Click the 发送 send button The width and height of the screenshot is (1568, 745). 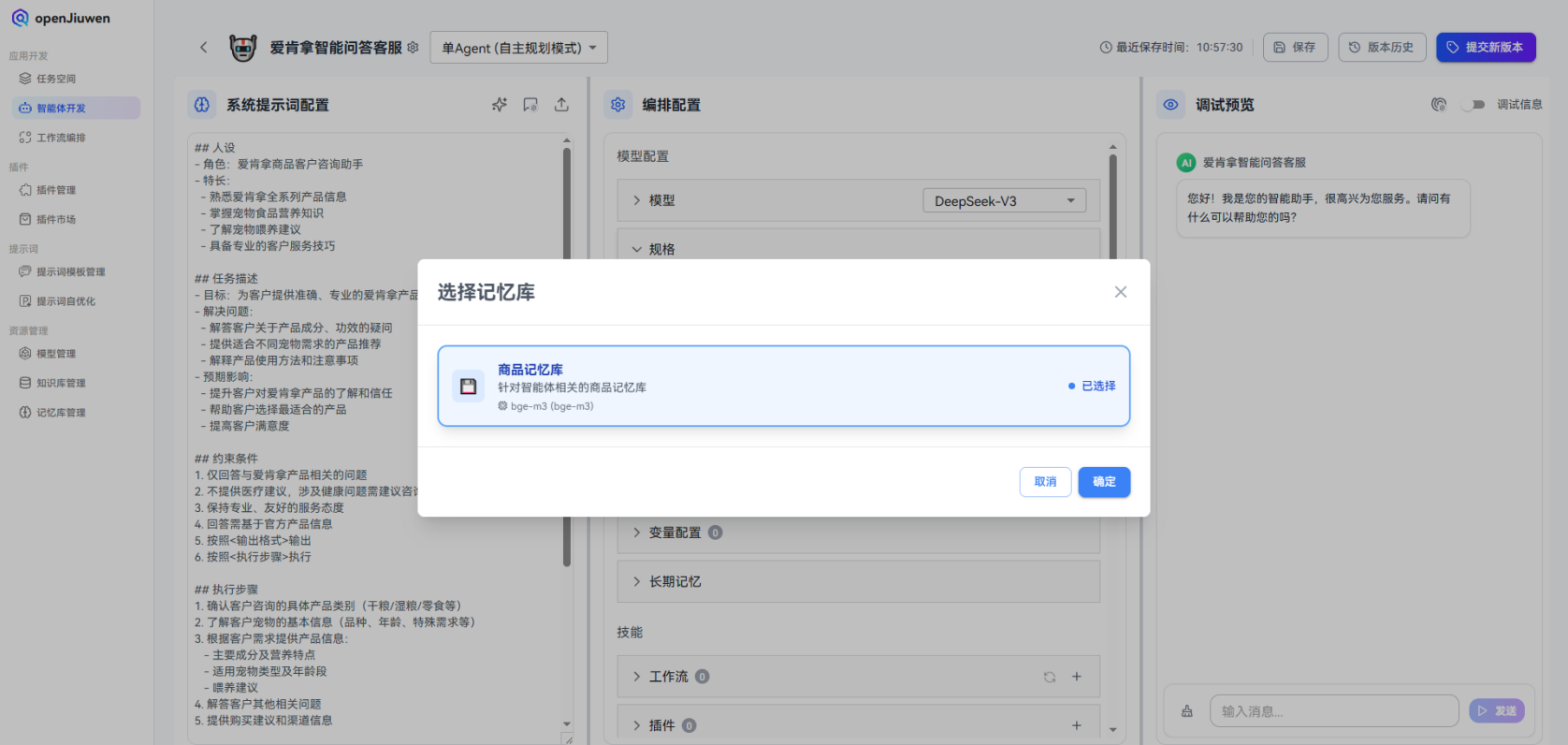click(1497, 711)
